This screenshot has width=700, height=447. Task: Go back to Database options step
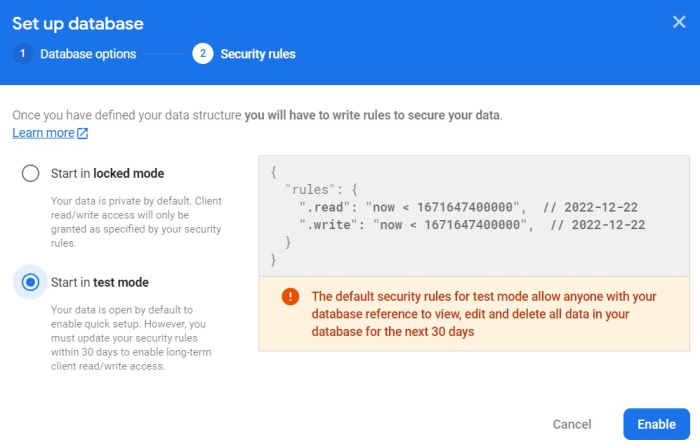pyautogui.click(x=88, y=54)
